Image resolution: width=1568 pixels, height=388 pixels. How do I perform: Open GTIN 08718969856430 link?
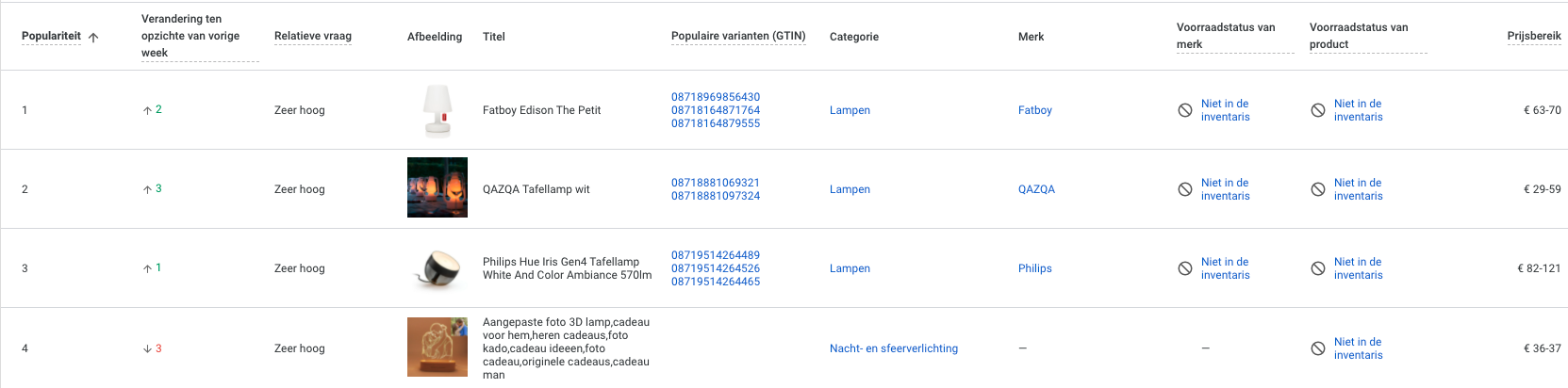[x=716, y=97]
